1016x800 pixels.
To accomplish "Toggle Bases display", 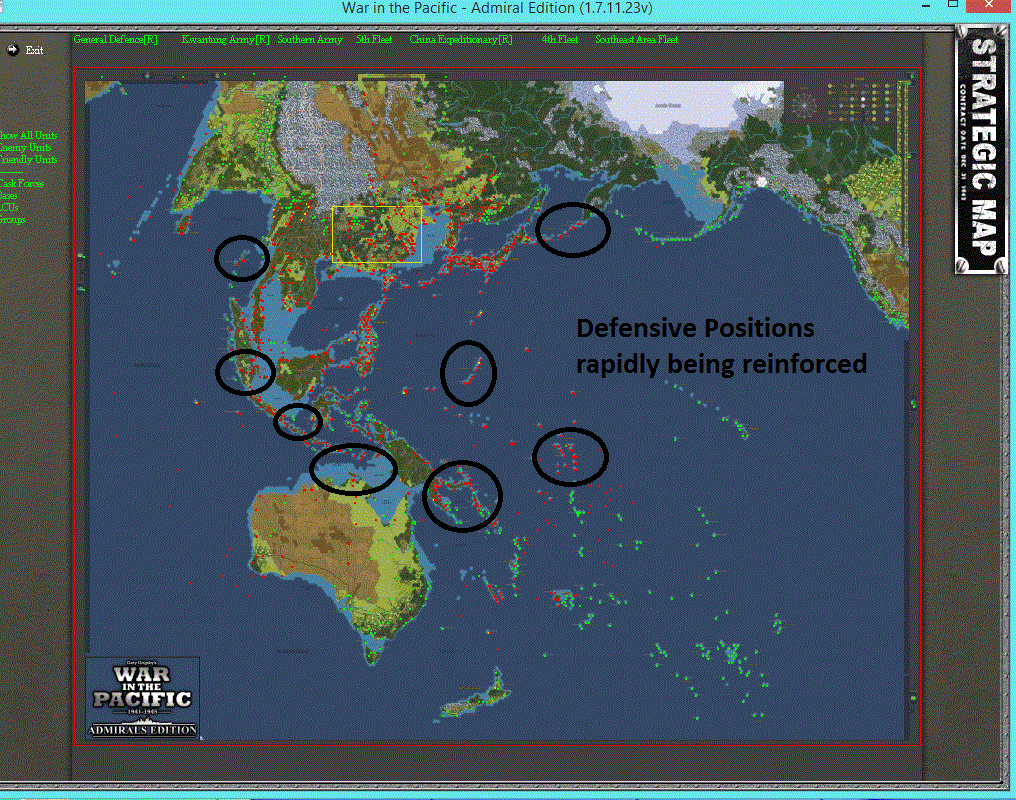I will [8, 196].
